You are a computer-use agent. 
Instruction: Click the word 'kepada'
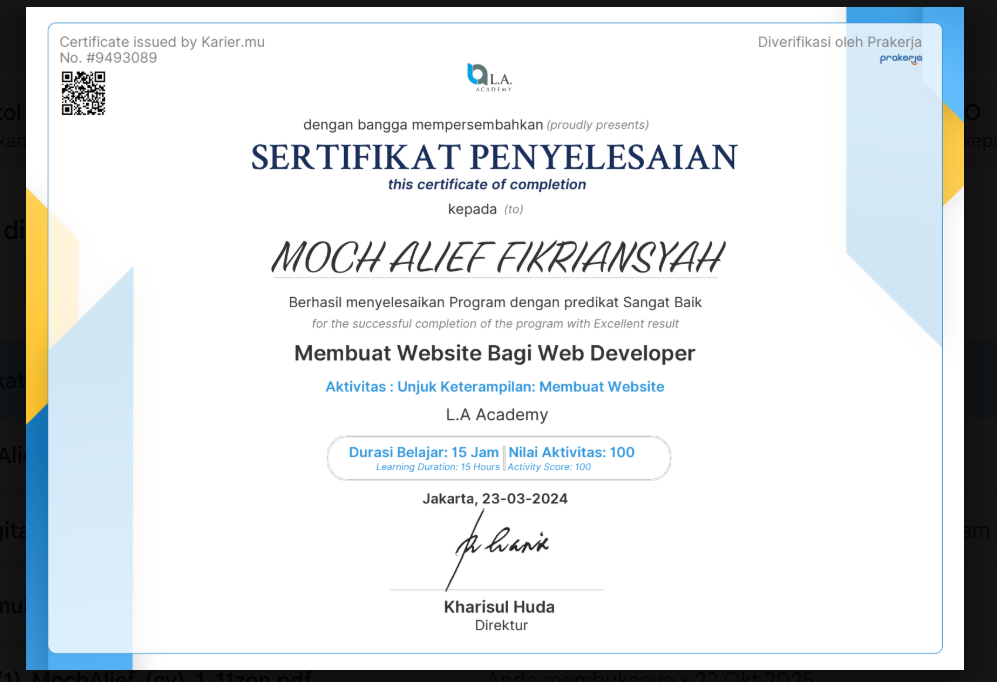472,209
